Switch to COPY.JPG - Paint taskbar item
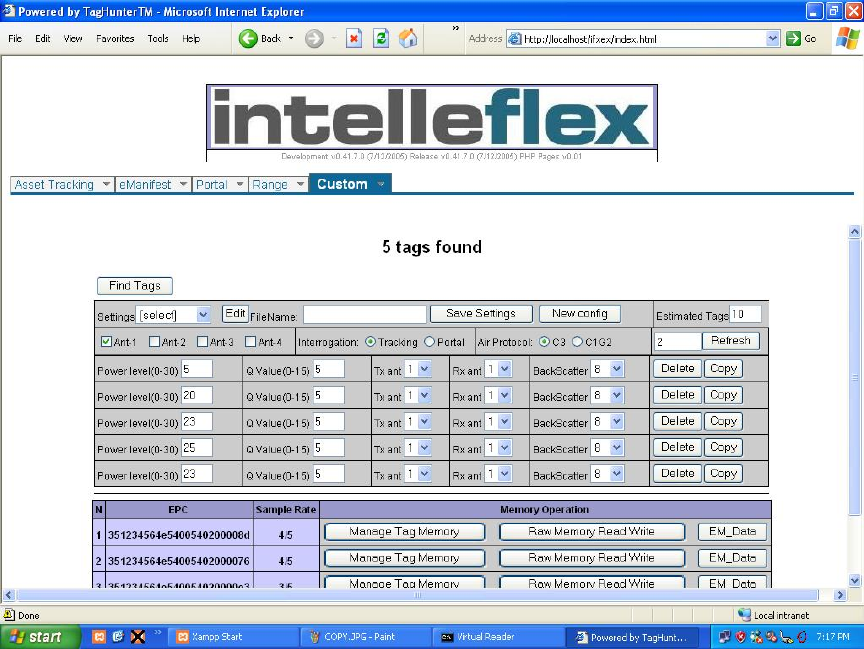Image resolution: width=864 pixels, height=649 pixels. click(x=366, y=637)
